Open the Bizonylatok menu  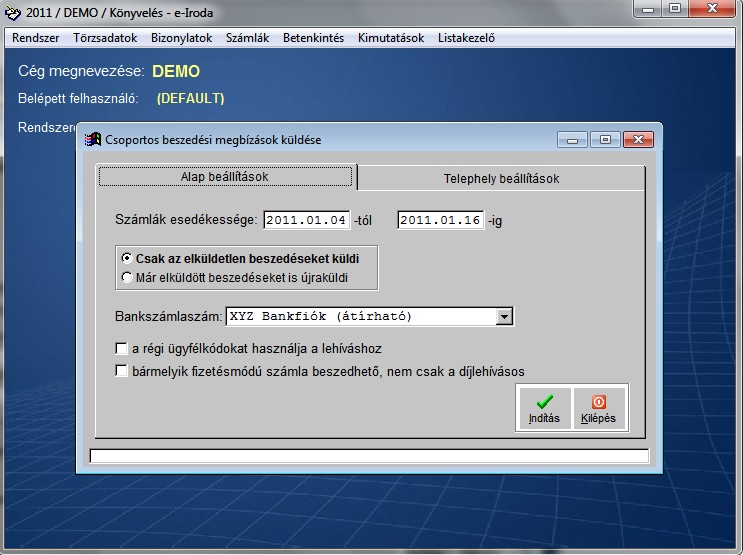tap(181, 38)
